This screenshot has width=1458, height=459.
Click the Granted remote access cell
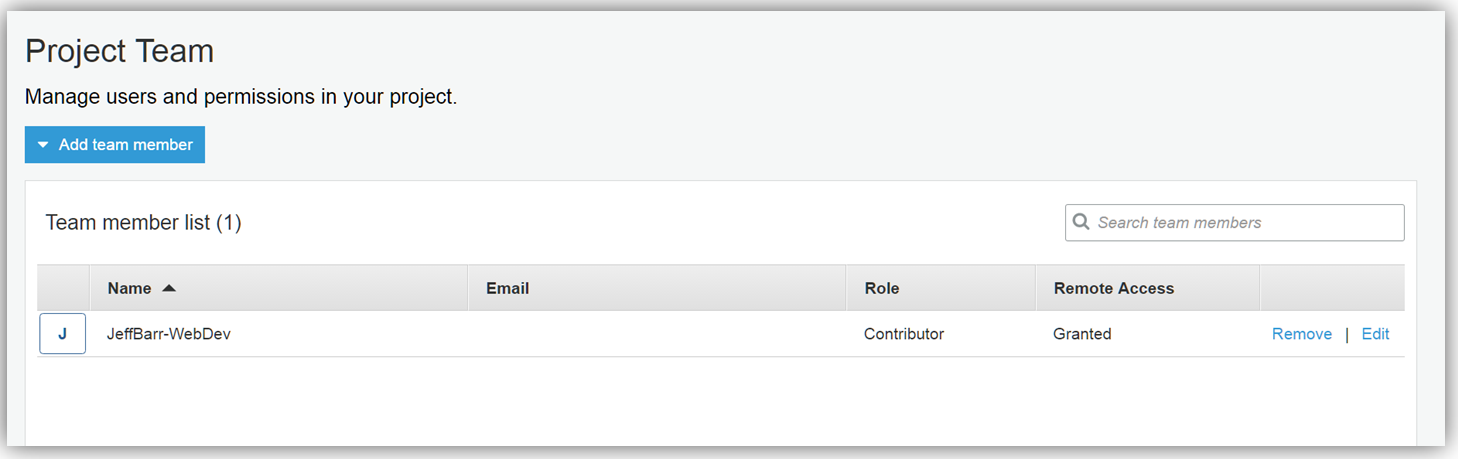pyautogui.click(x=1082, y=334)
